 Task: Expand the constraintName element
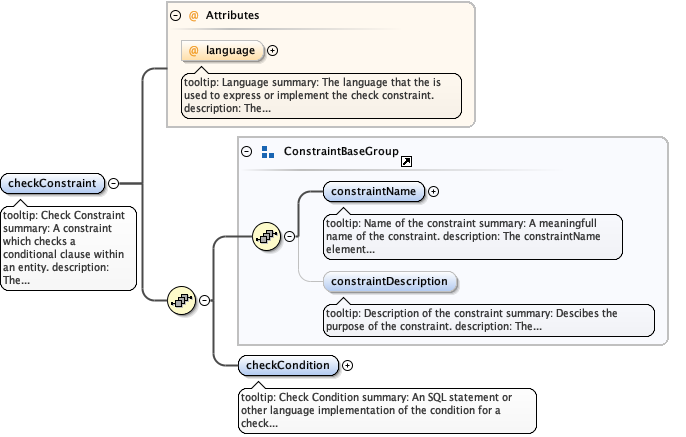point(434,191)
